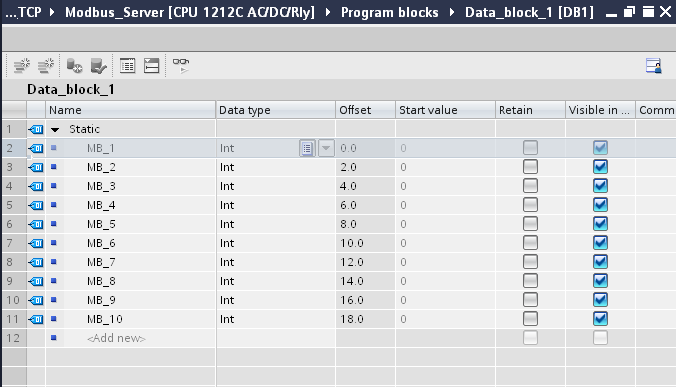Click the tag icon of MB_4
This screenshot has width=676, height=387.
(36, 205)
